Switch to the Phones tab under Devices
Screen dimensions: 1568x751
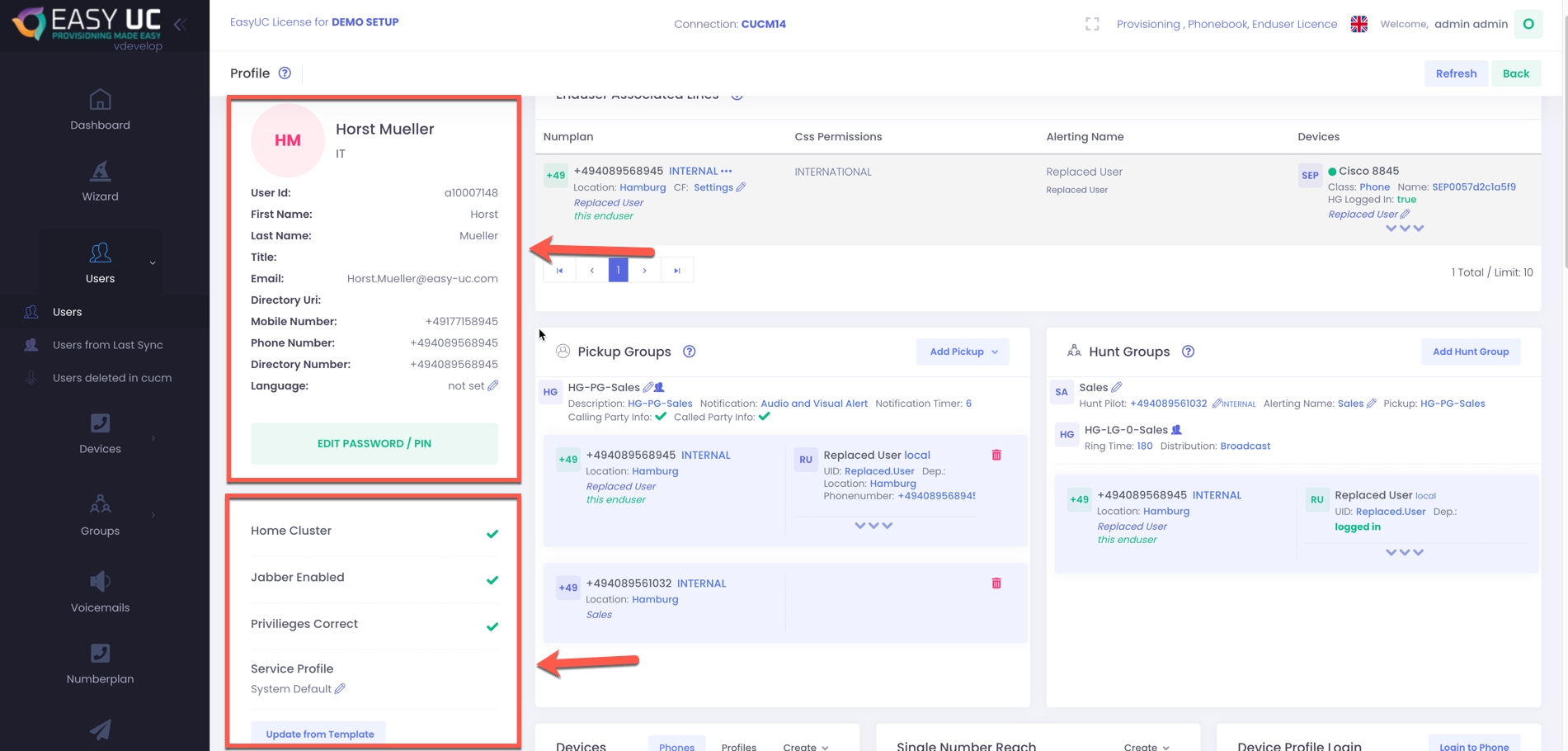click(676, 745)
